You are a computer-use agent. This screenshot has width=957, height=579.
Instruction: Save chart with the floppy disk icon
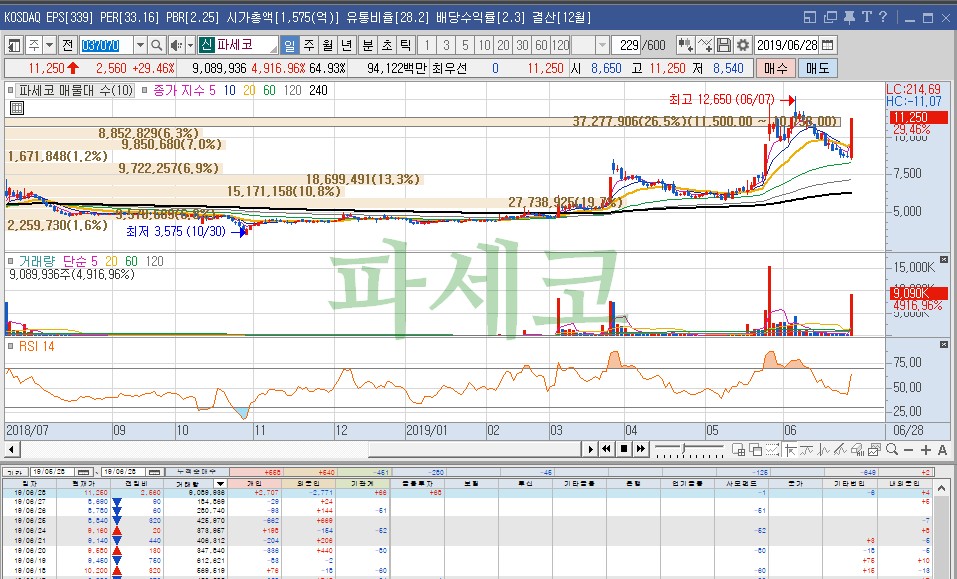(x=723, y=45)
